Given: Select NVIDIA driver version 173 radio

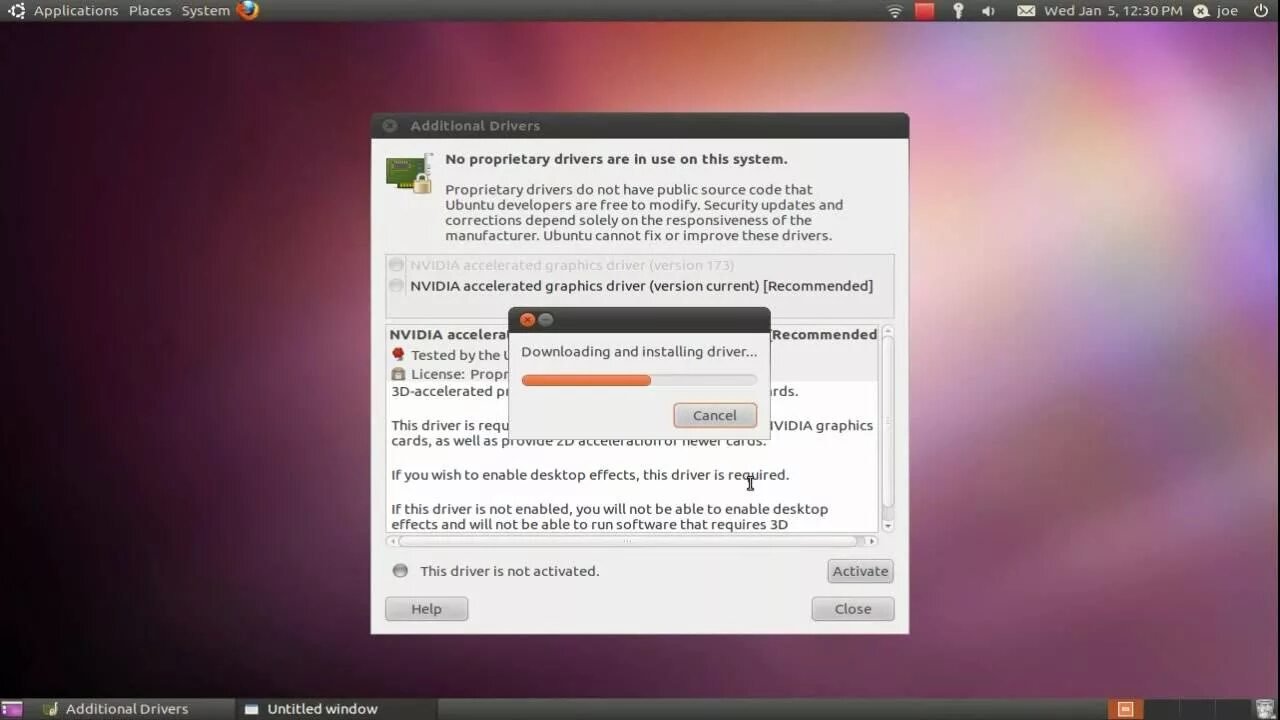Looking at the screenshot, I should (x=397, y=265).
